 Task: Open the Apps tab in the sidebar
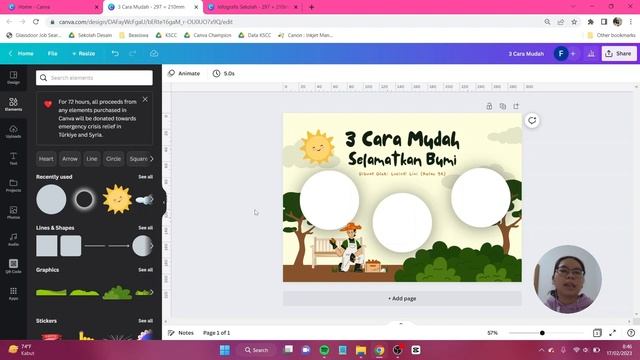click(13, 293)
